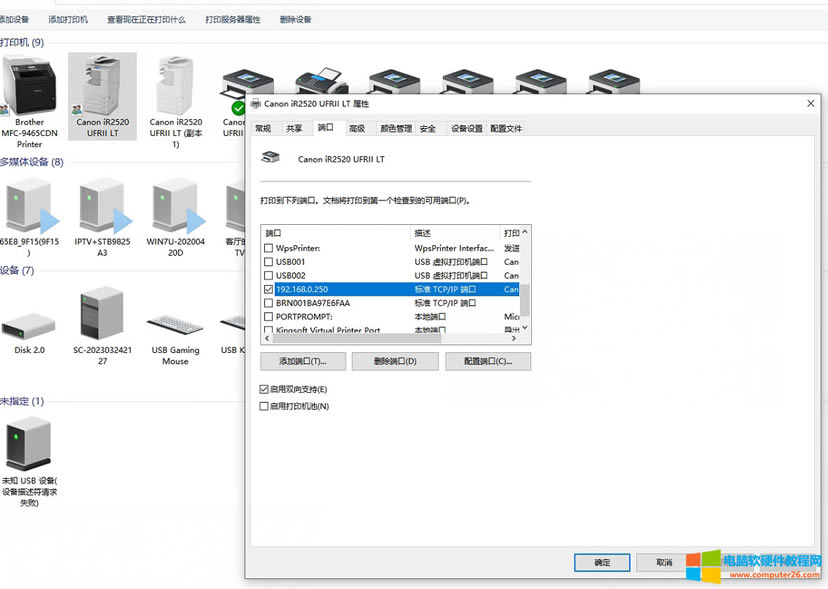The width and height of the screenshot is (828, 589).
Task: Click the USB Gaming Mouse keyboard icon
Action: point(175,326)
